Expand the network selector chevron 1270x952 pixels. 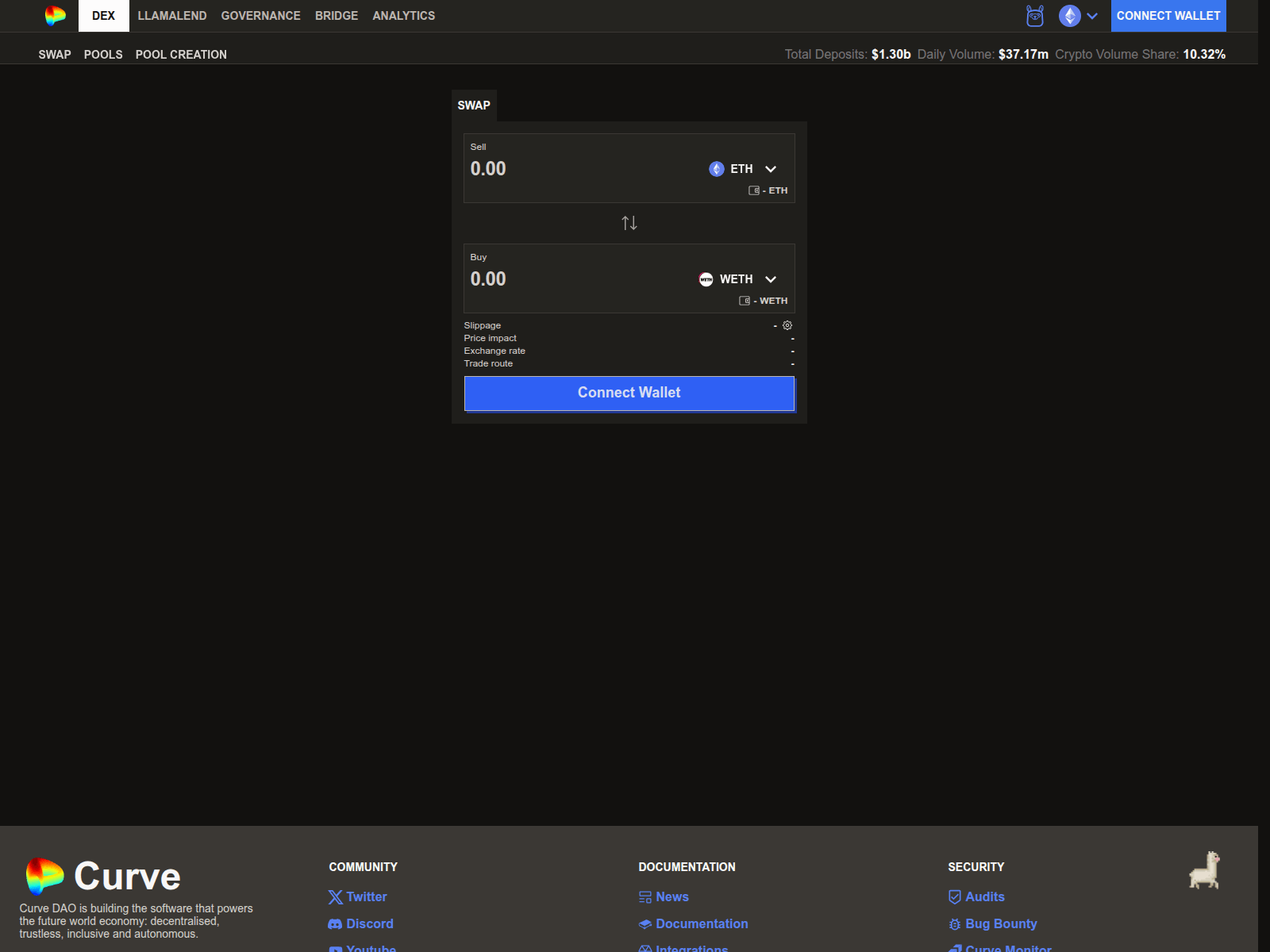tap(1092, 16)
